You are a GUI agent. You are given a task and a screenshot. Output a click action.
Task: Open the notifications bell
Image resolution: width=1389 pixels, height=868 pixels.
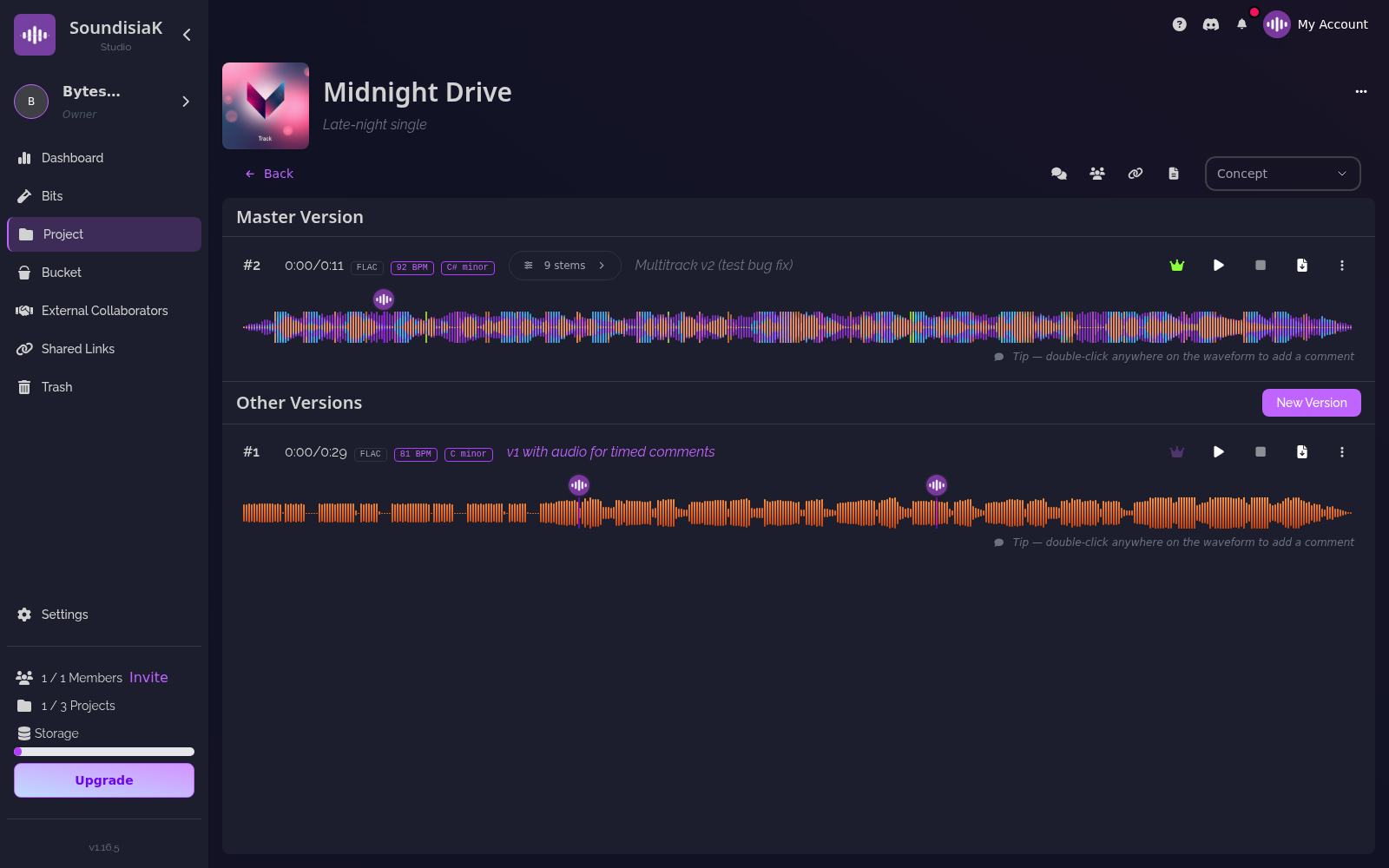[x=1242, y=24]
